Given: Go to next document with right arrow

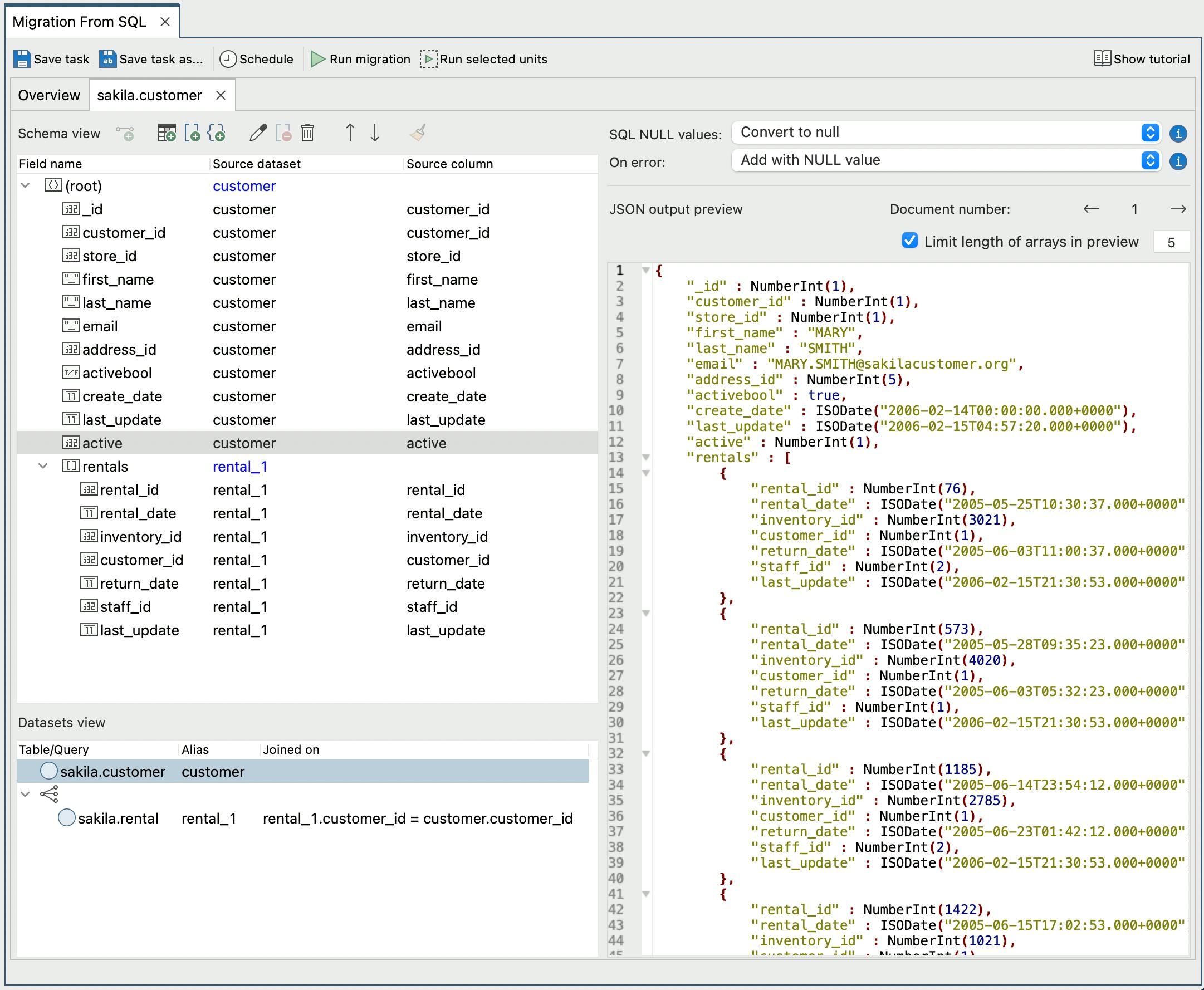Looking at the screenshot, I should point(1178,209).
